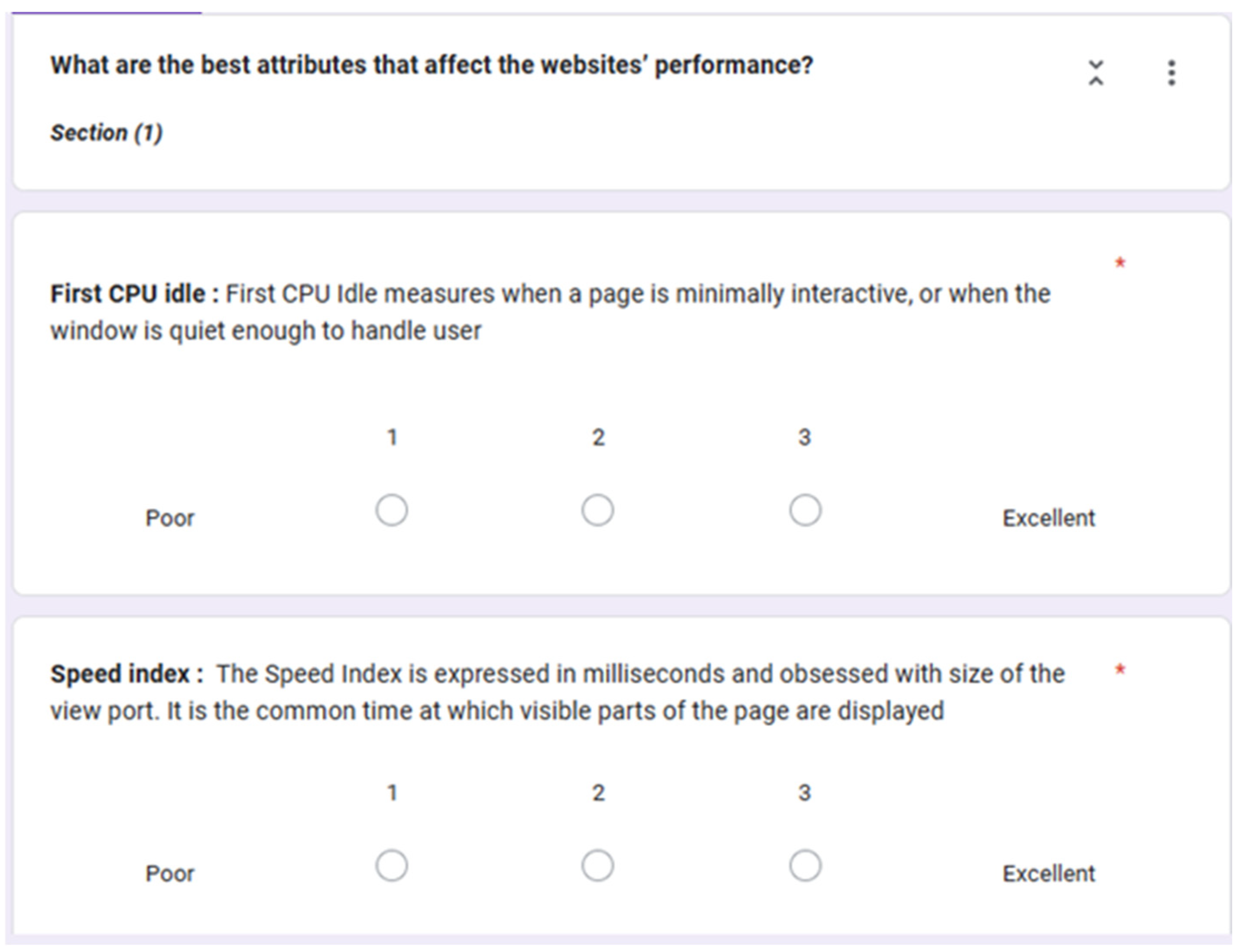Viewport: 1240px width, 952px height.
Task: Click the websites' performance section title
Action: (x=432, y=65)
